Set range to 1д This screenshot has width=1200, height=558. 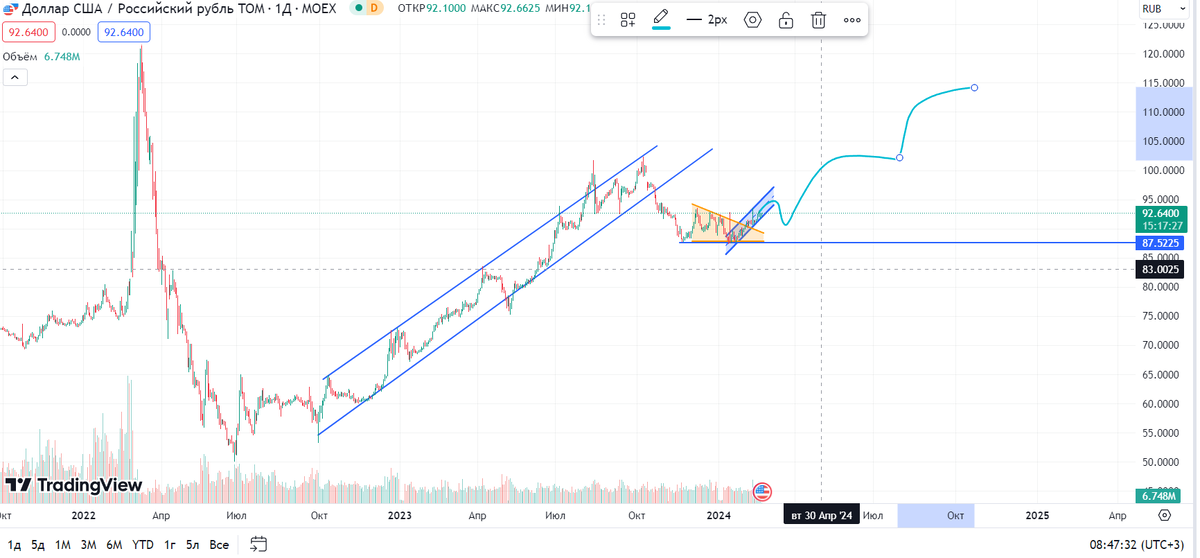(x=14, y=545)
